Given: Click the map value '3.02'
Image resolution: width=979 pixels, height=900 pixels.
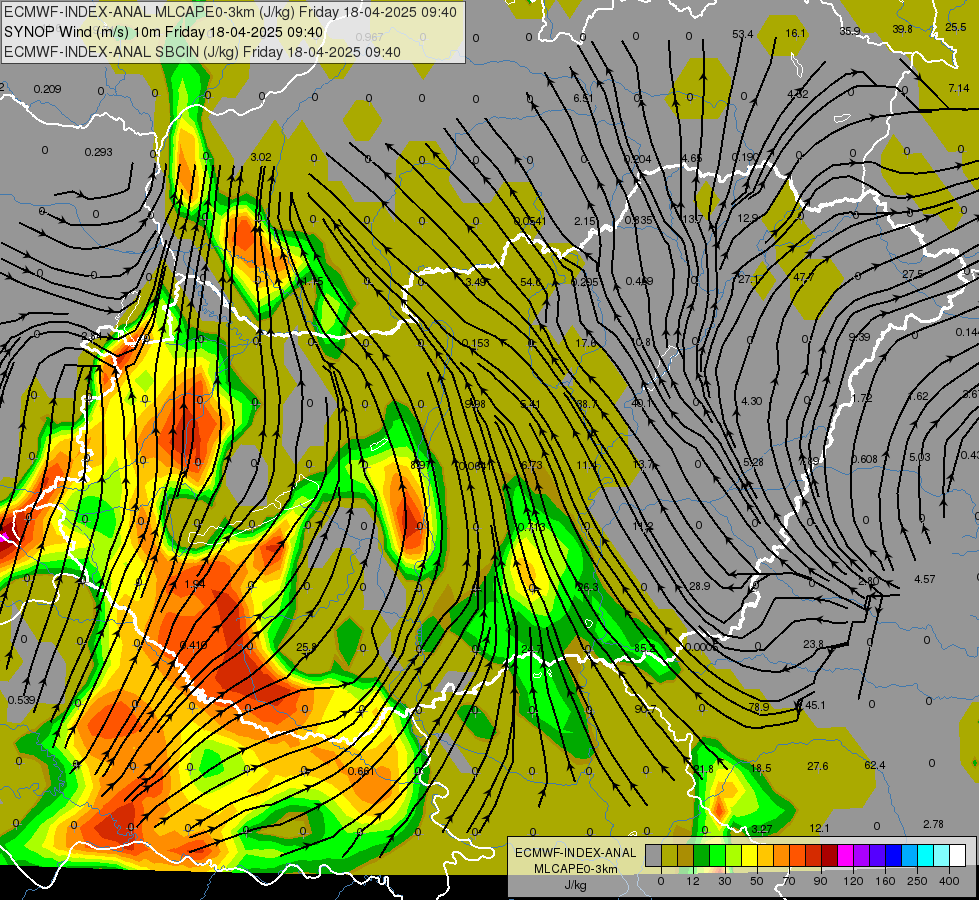Looking at the screenshot, I should click(261, 157).
